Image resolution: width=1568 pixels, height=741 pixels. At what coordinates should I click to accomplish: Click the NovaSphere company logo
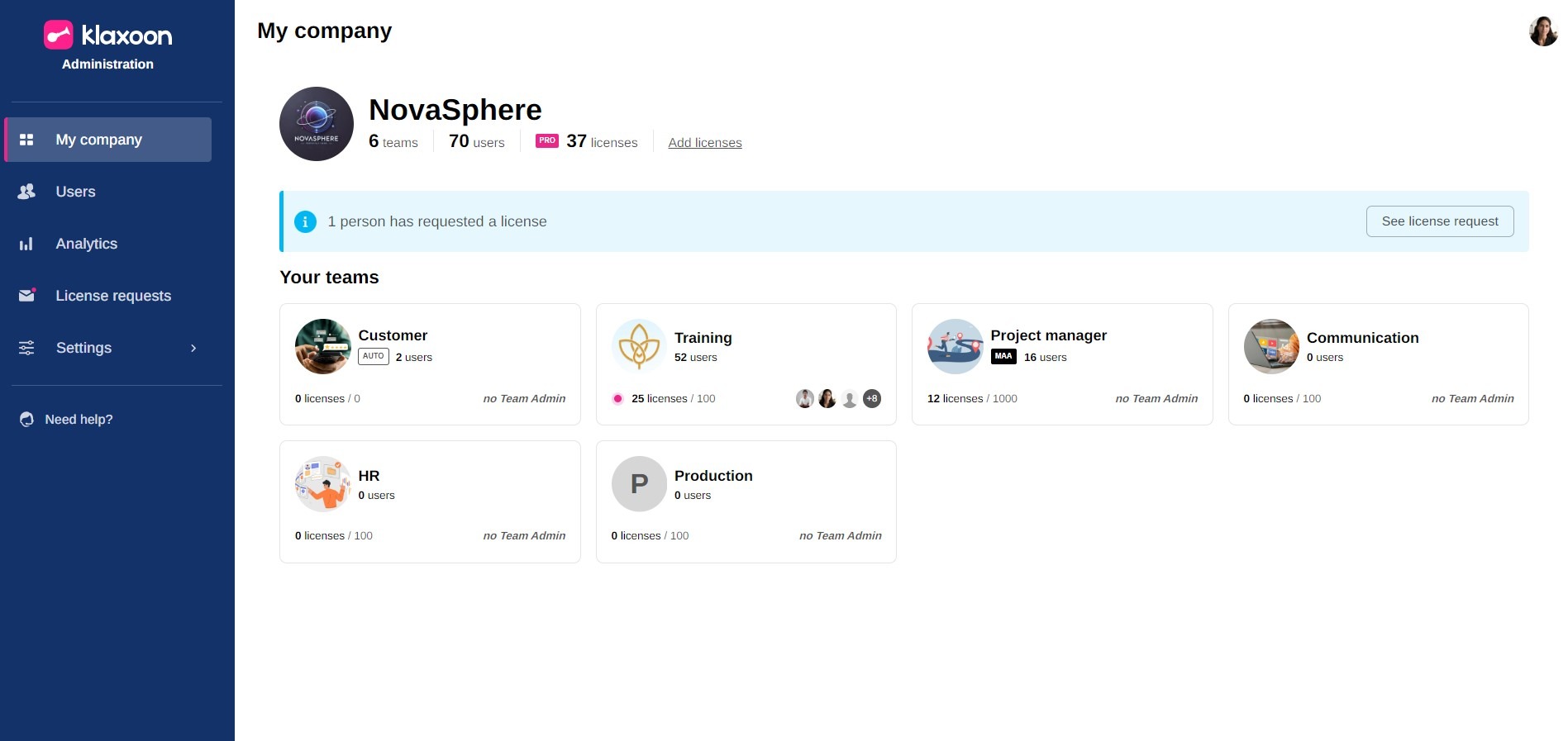point(317,124)
